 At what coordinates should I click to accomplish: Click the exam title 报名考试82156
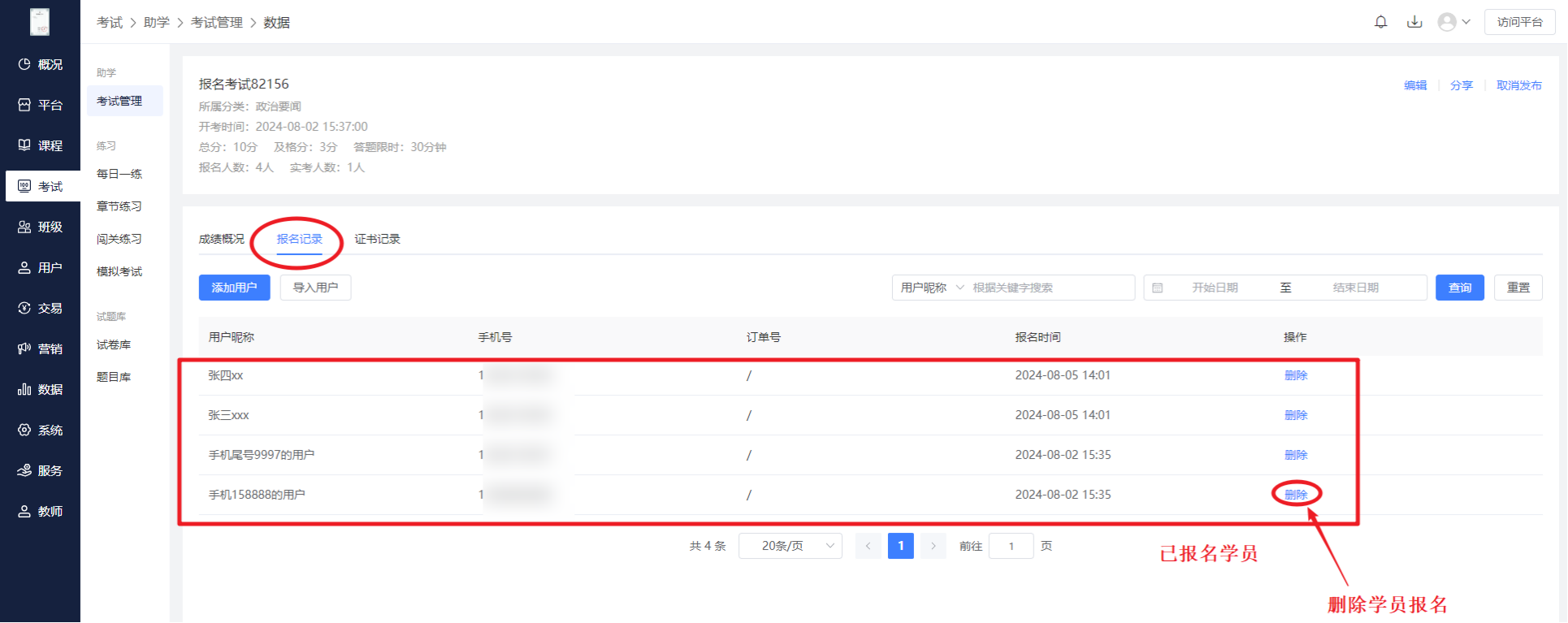coord(244,84)
